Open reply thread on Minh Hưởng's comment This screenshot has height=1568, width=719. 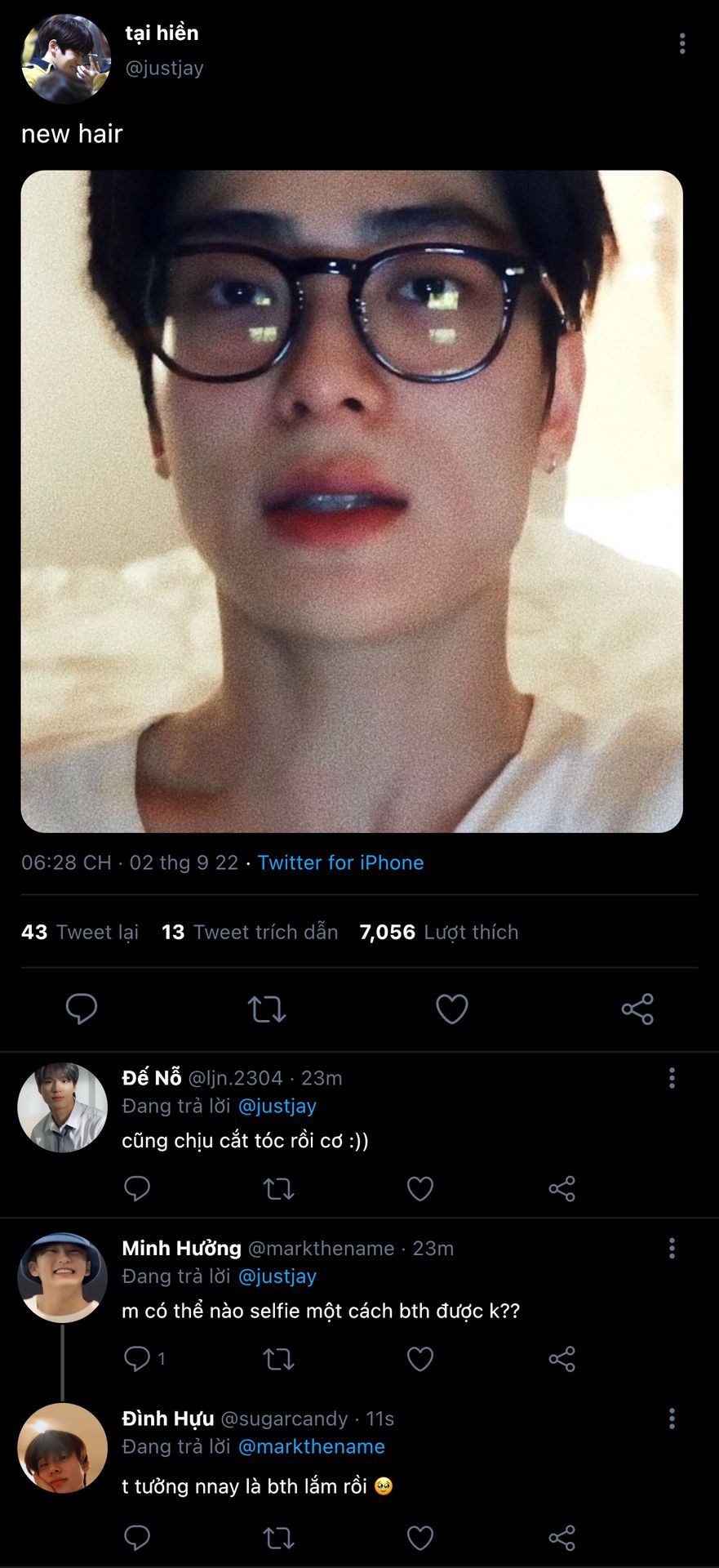137,1359
